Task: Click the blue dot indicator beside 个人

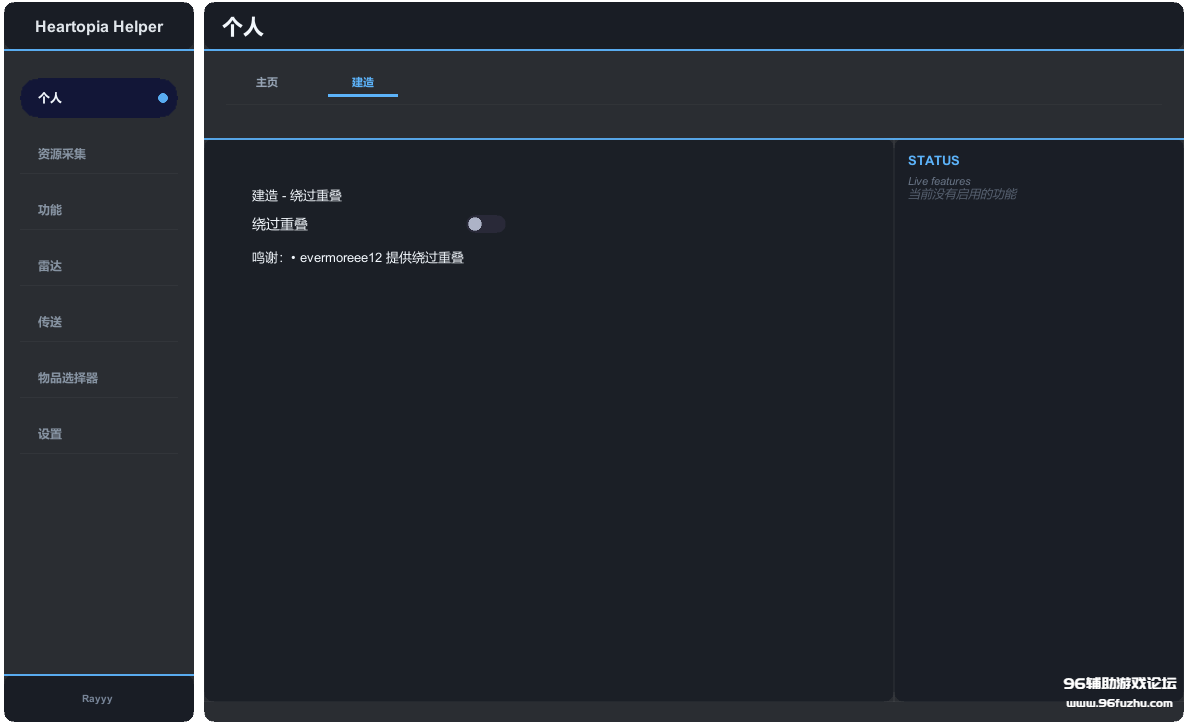Action: (x=163, y=98)
